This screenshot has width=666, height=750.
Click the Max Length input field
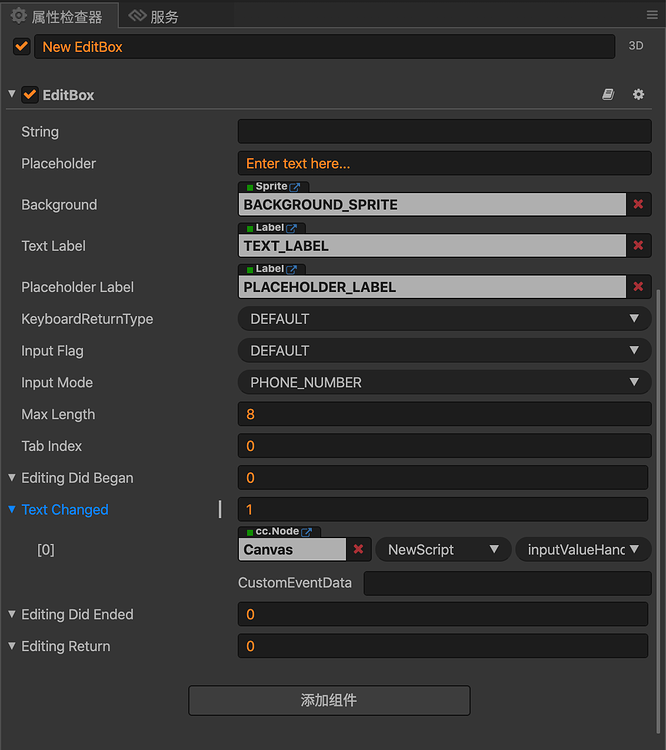(x=444, y=415)
